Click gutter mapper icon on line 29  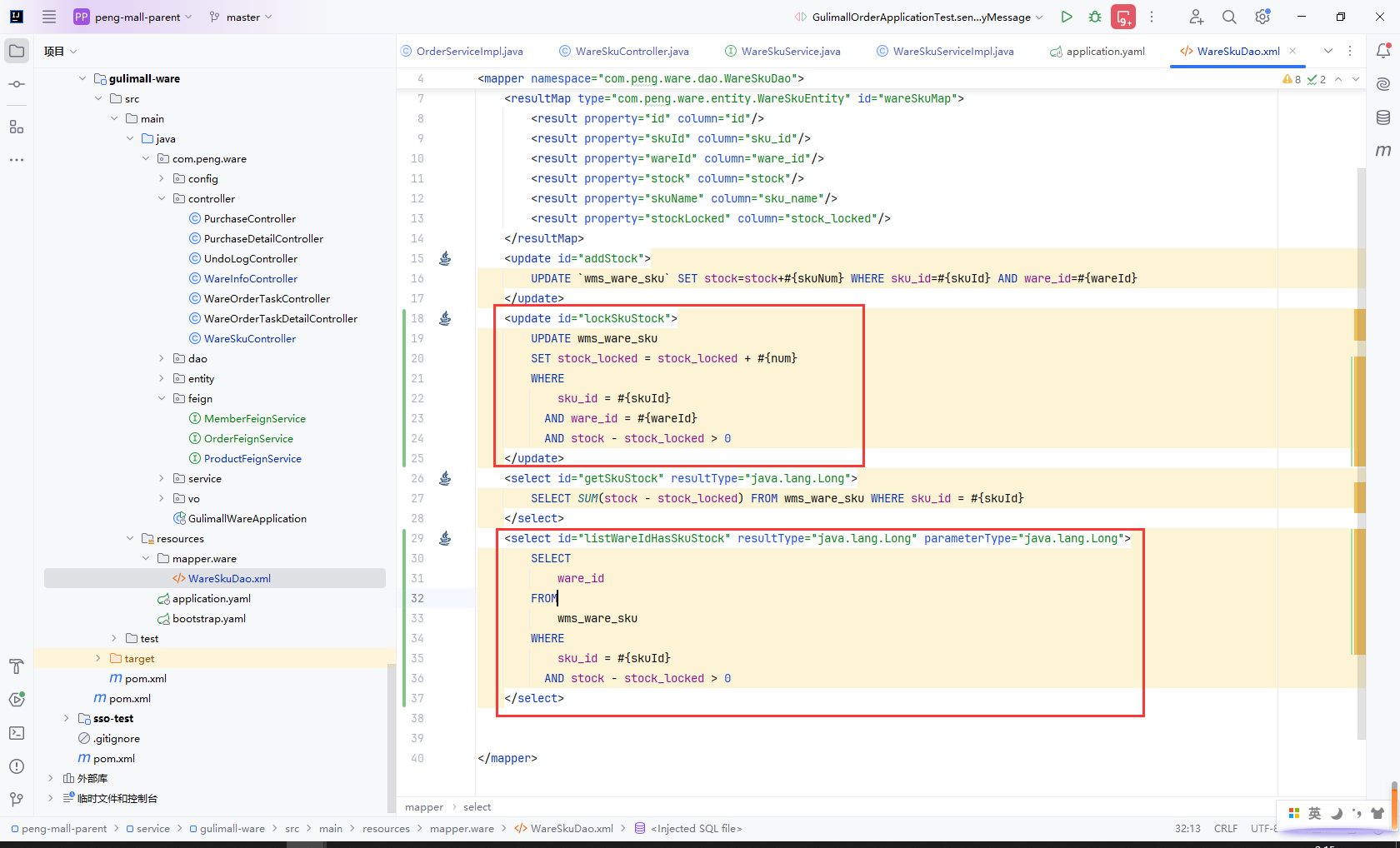tap(445, 538)
